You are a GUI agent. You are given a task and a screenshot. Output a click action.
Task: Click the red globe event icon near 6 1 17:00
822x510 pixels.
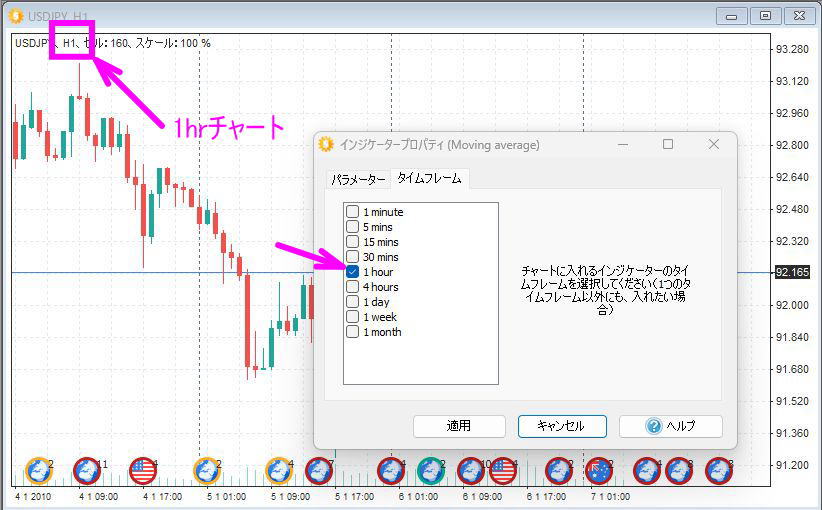[x=559, y=471]
